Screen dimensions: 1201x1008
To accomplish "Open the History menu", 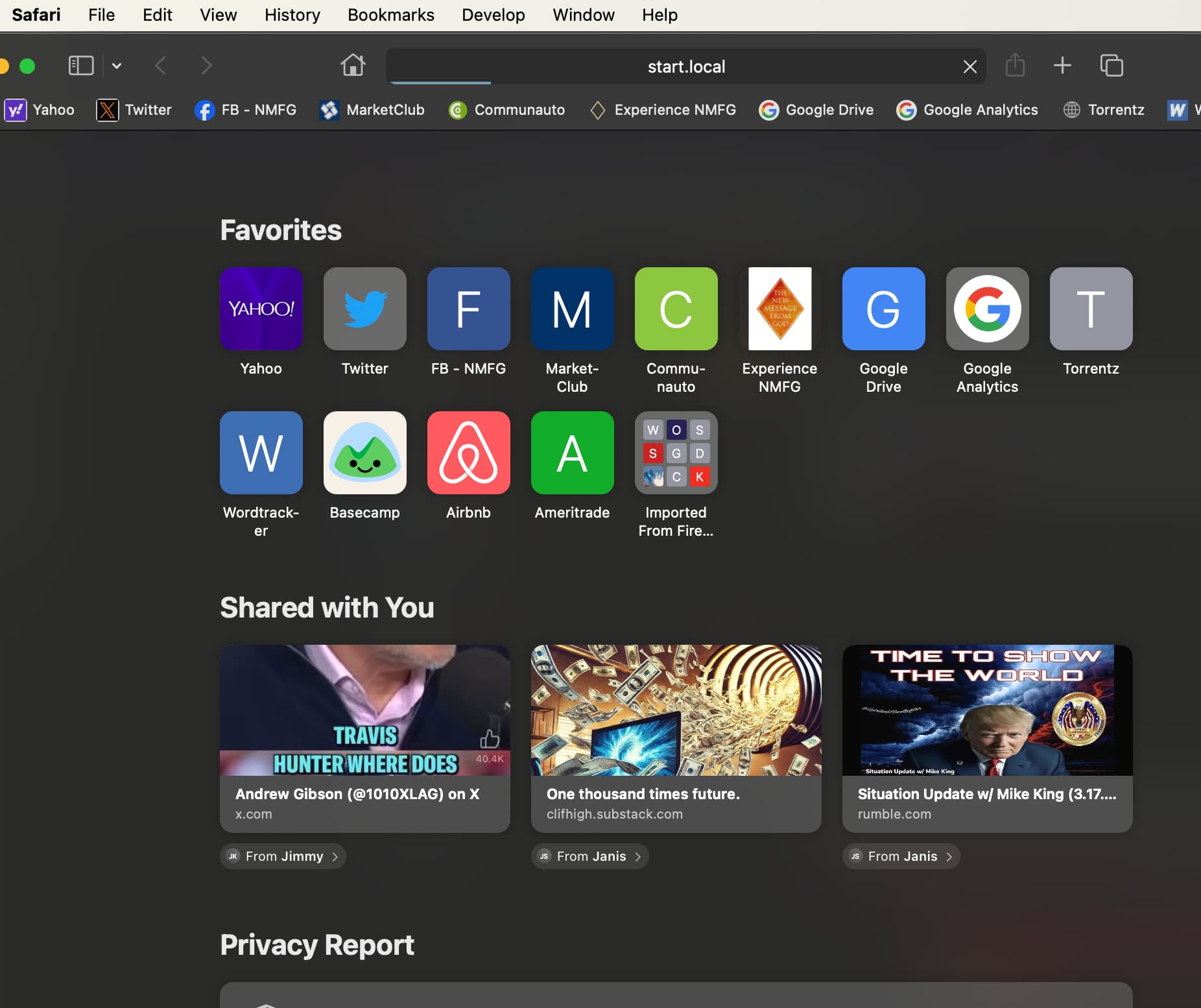I will tap(292, 15).
